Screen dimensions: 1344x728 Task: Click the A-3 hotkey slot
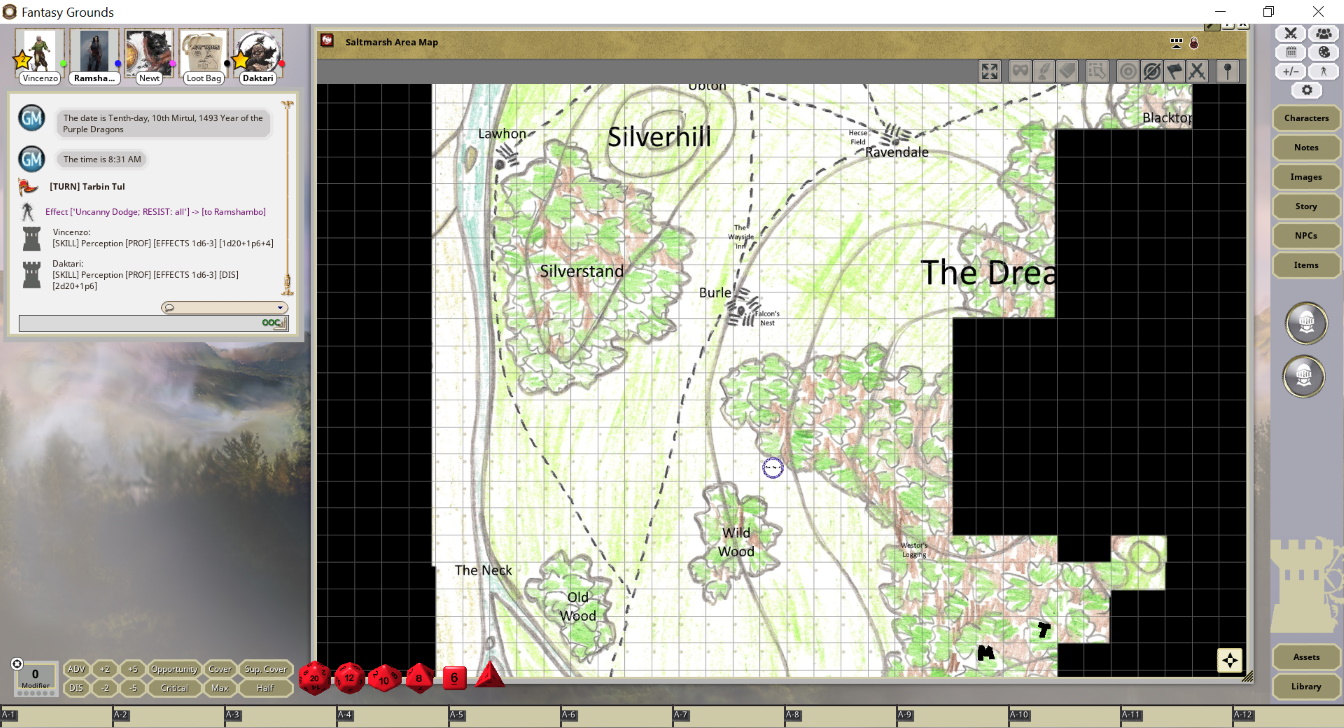pyautogui.click(x=280, y=716)
